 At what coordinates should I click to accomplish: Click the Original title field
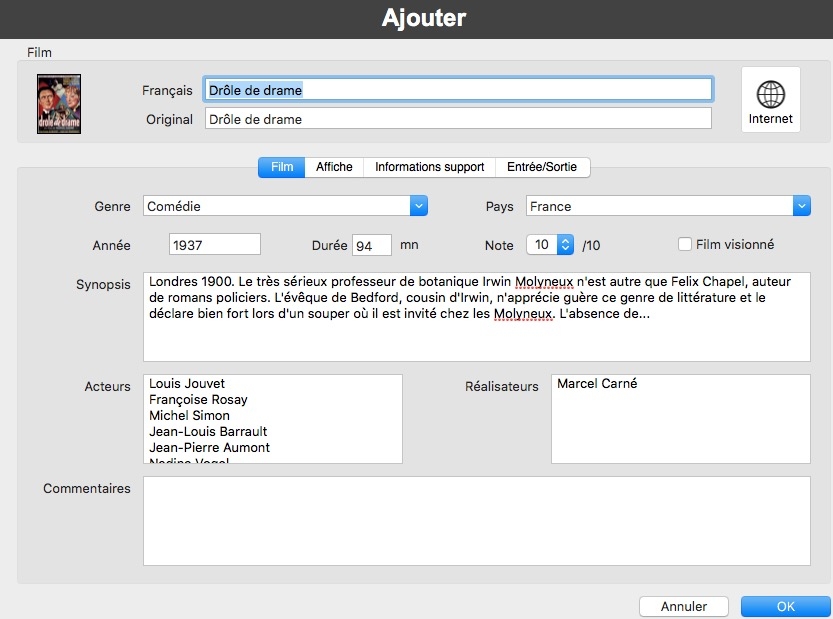[x=458, y=119]
